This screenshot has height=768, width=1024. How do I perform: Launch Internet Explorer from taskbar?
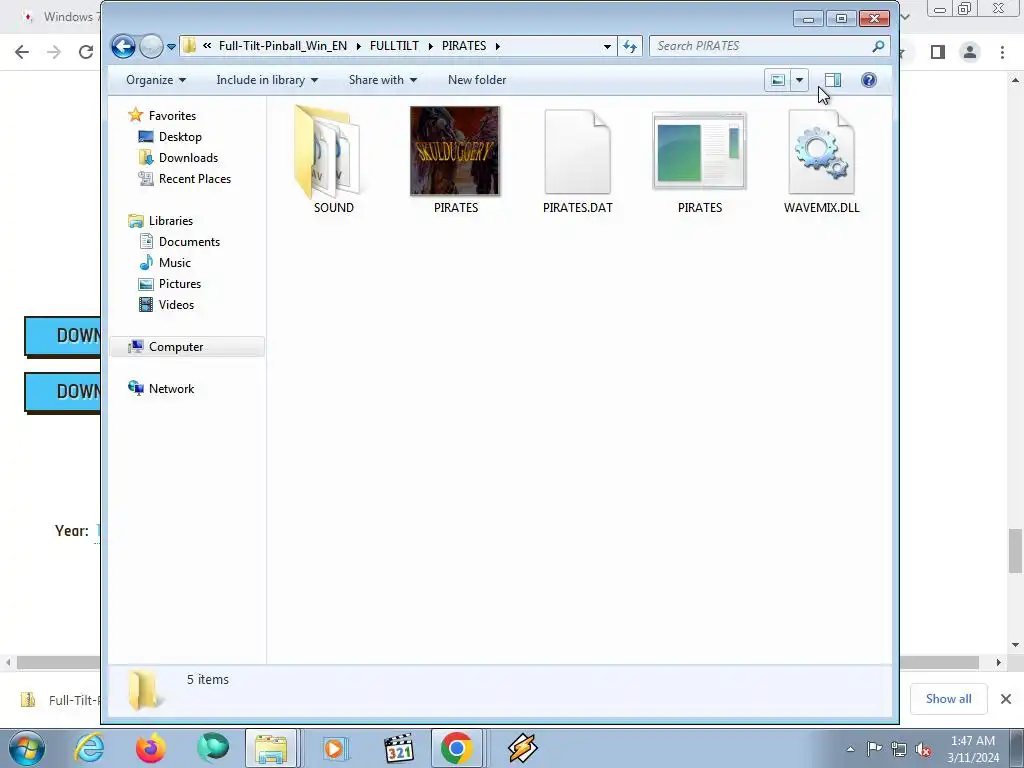pyautogui.click(x=89, y=748)
